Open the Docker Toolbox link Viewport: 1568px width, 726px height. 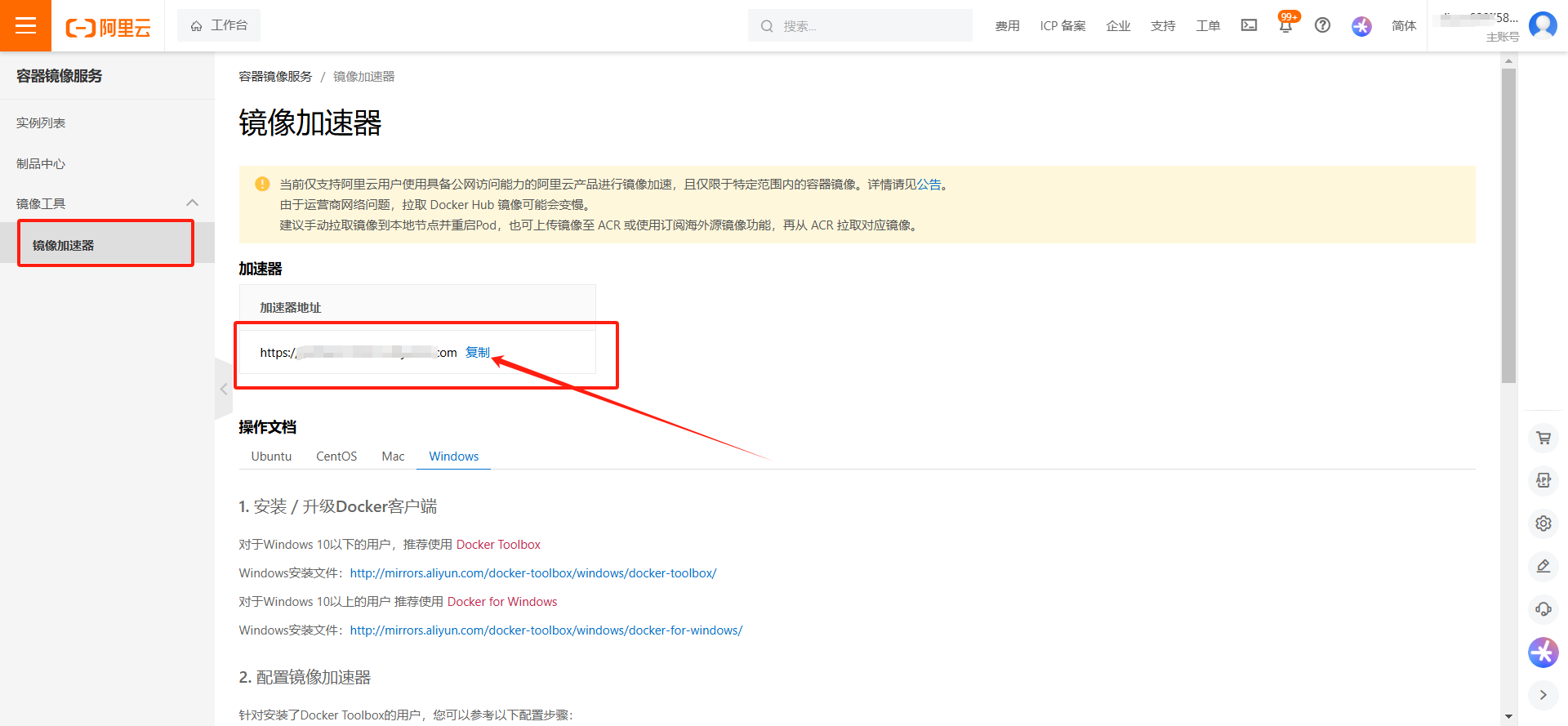[498, 545]
